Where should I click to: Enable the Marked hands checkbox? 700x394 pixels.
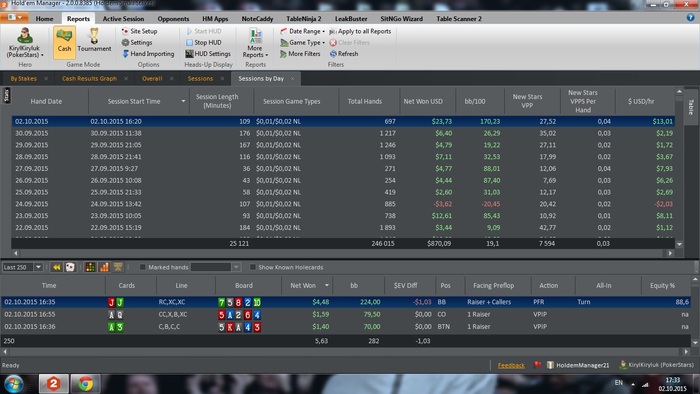[x=142, y=267]
